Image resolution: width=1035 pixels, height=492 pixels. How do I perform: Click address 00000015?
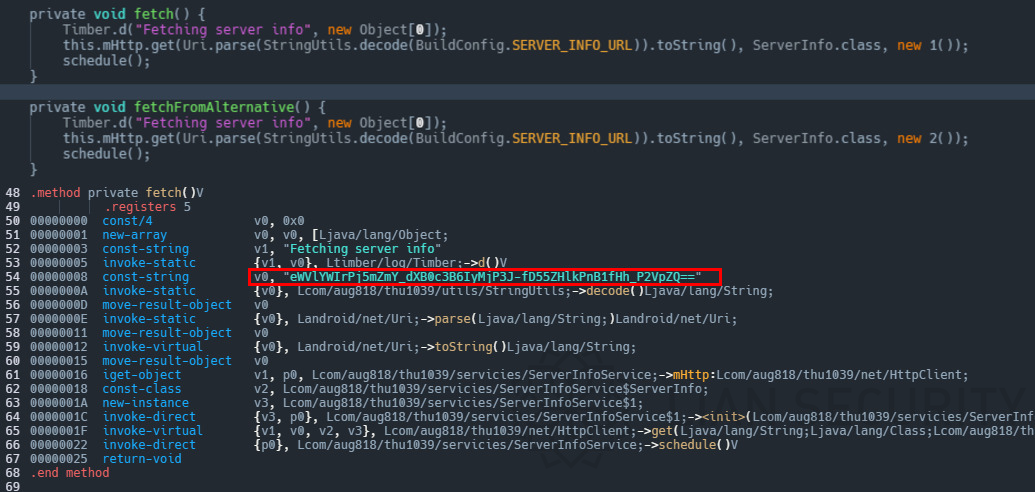pos(59,361)
